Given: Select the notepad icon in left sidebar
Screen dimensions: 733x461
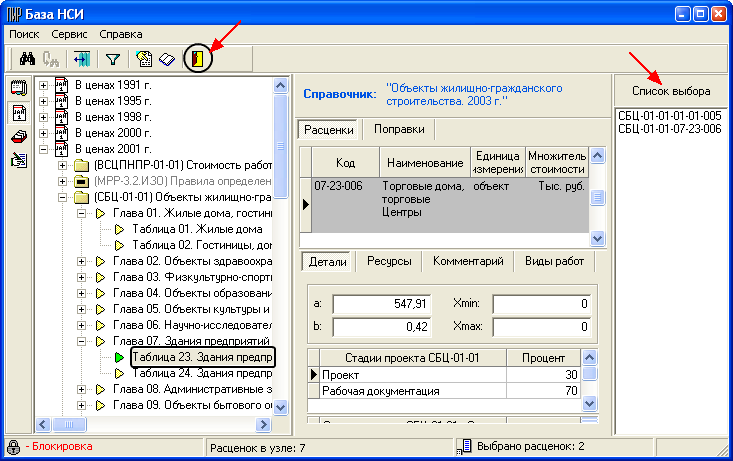Looking at the screenshot, I should (x=18, y=88).
